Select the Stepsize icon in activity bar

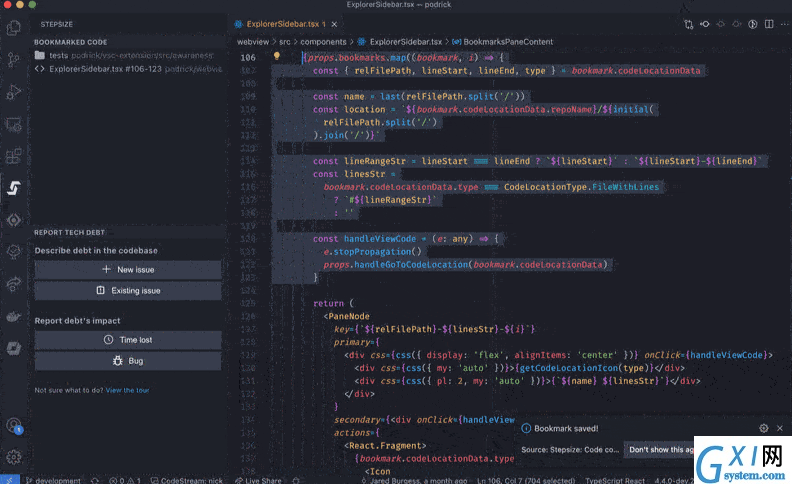click(x=14, y=188)
